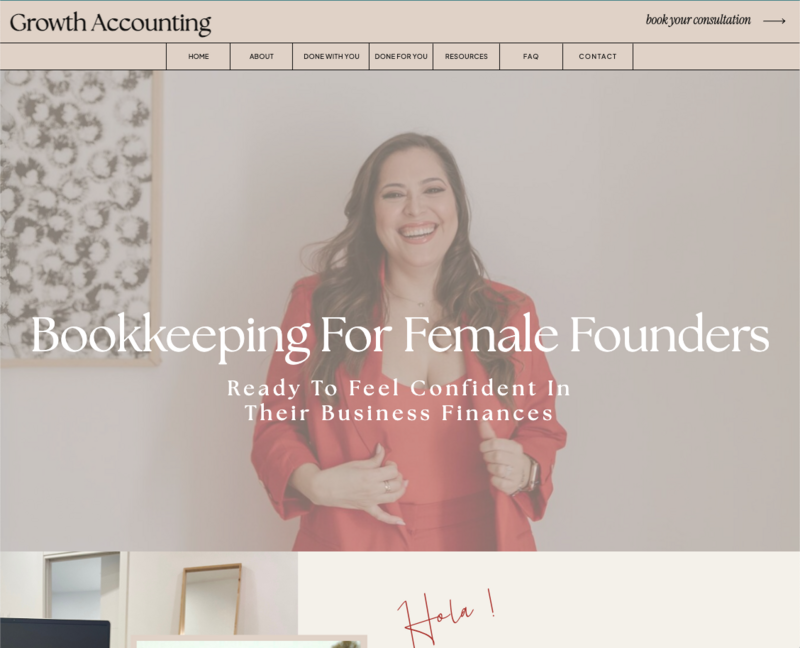Visit the FAQ page

[531, 56]
